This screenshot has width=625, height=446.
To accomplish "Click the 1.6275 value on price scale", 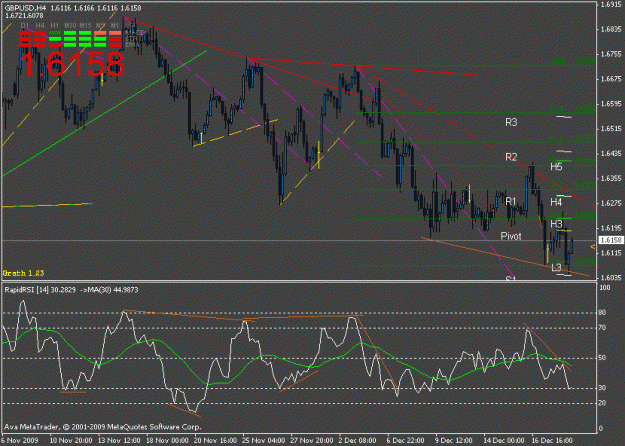I will (611, 203).
